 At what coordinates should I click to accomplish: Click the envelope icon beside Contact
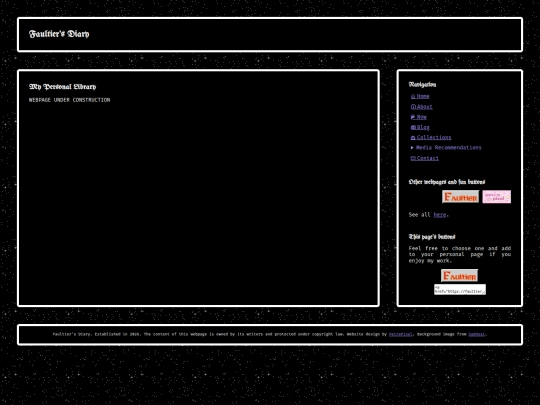point(413,158)
